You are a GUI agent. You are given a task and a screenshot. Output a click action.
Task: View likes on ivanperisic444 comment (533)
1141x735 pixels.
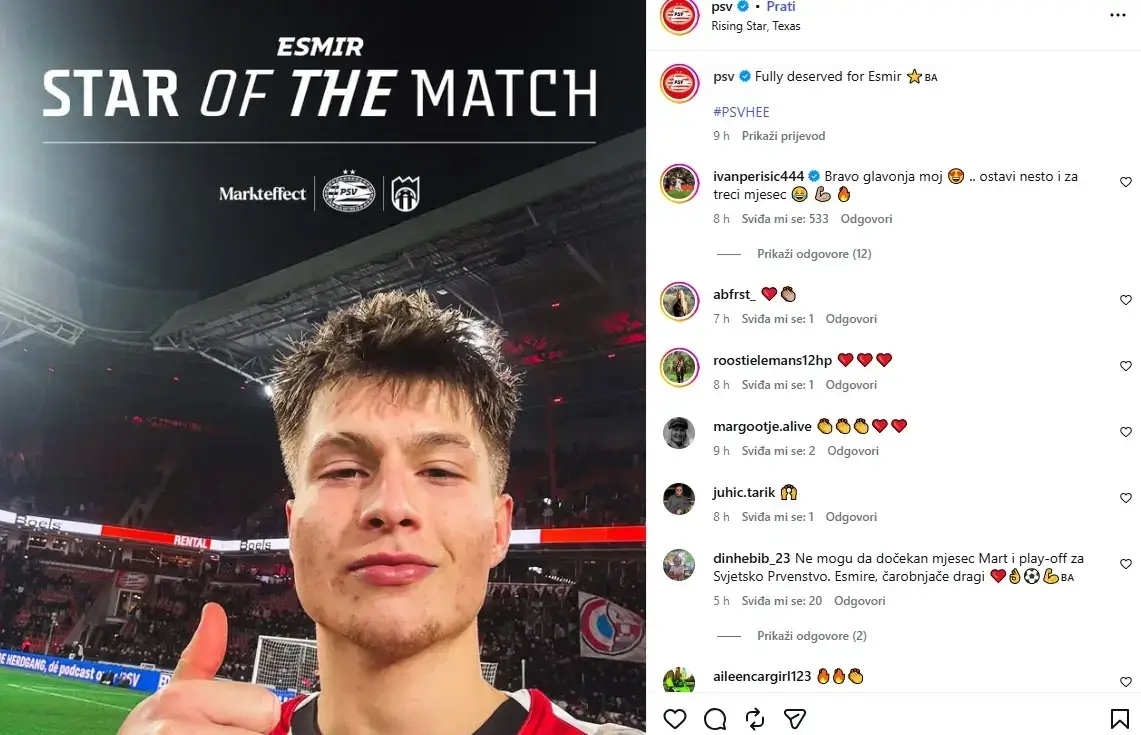(x=784, y=219)
